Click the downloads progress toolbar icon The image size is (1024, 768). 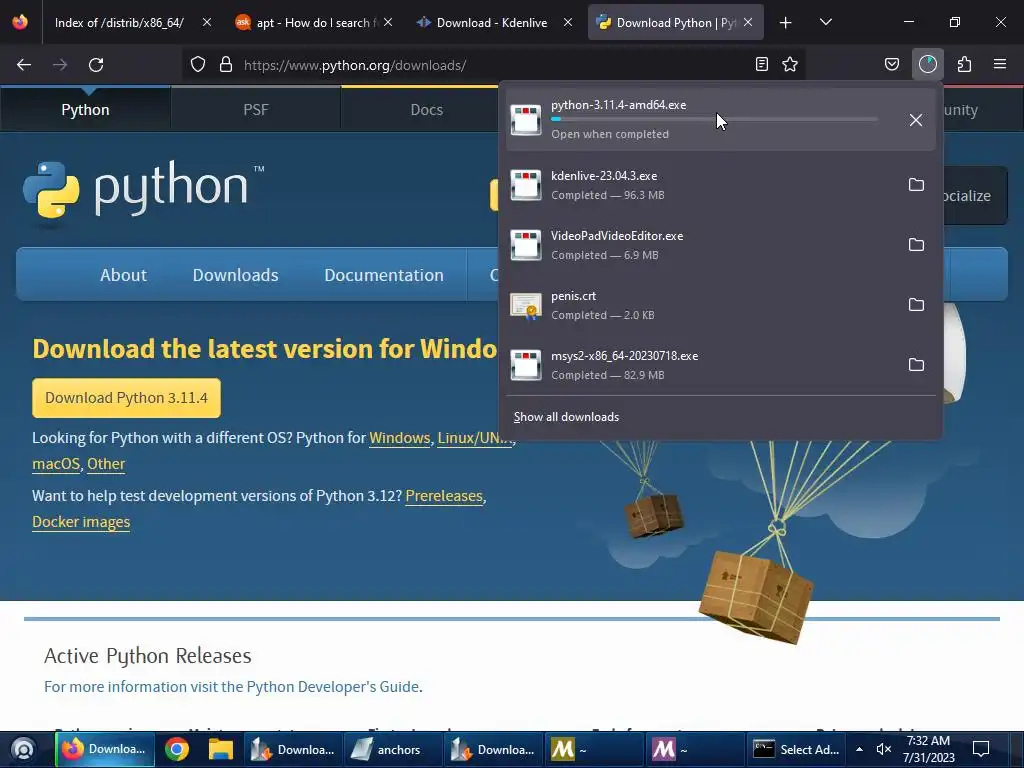(928, 65)
